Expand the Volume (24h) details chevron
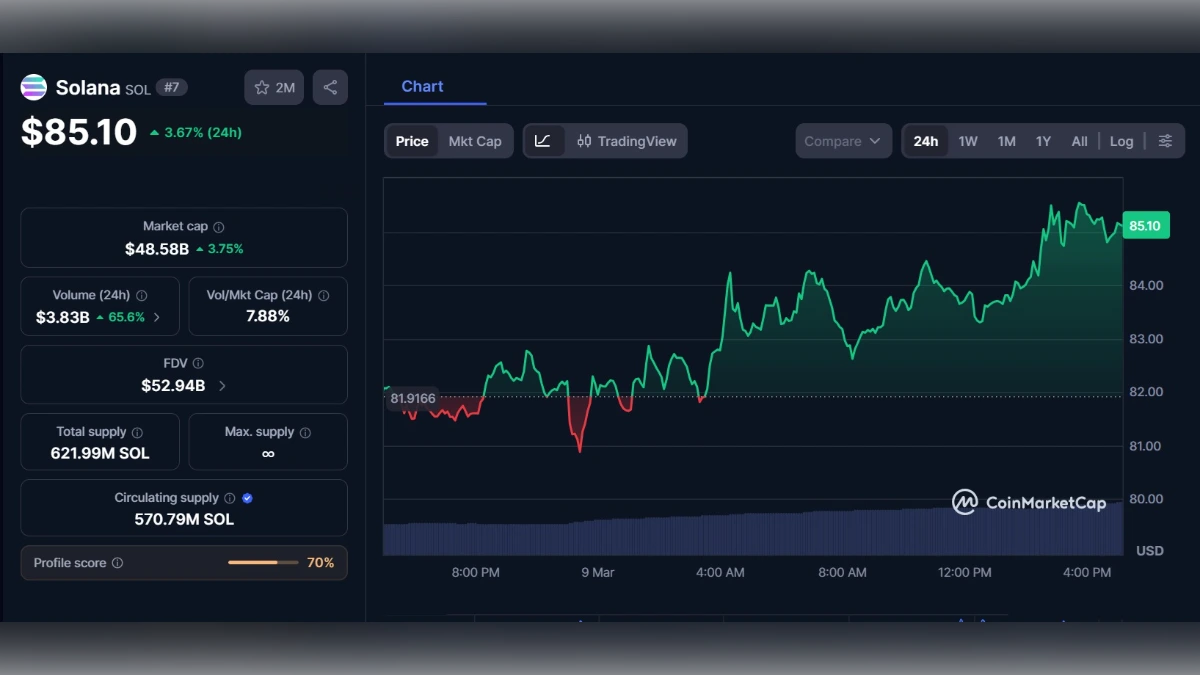Image resolution: width=1200 pixels, height=675 pixels. coord(159,317)
